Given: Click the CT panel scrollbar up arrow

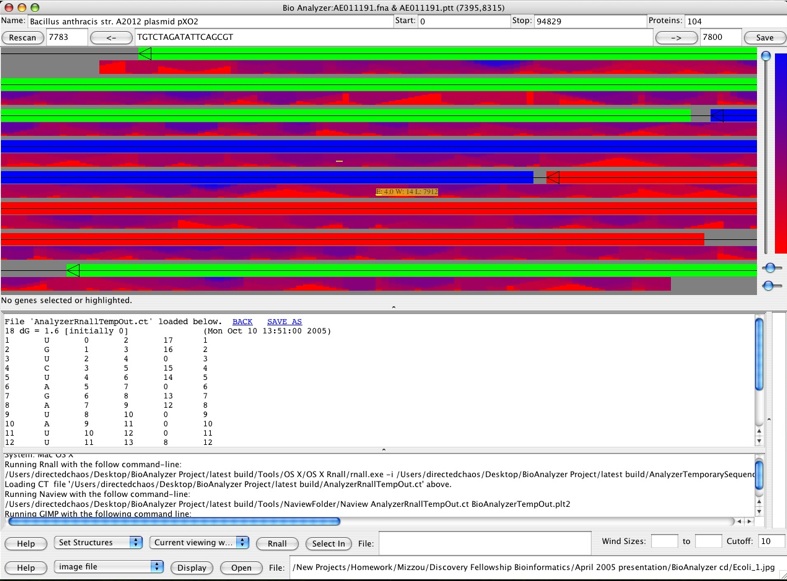Looking at the screenshot, I should coord(759,431).
